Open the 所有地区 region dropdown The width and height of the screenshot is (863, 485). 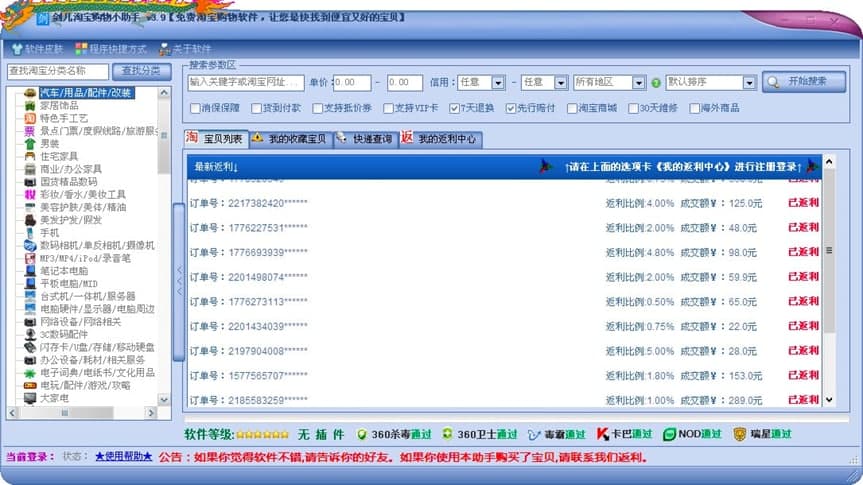[x=638, y=83]
